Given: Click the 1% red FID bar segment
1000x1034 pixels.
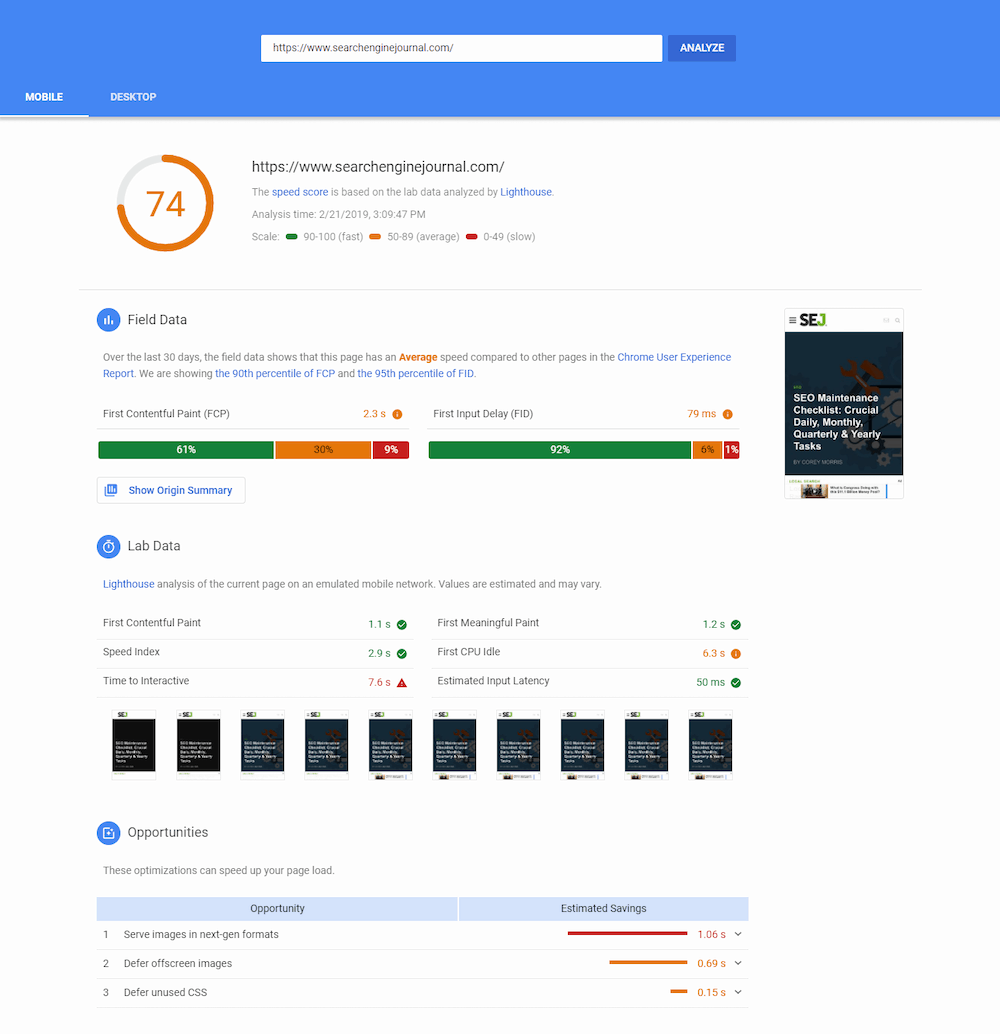Looking at the screenshot, I should [732, 450].
